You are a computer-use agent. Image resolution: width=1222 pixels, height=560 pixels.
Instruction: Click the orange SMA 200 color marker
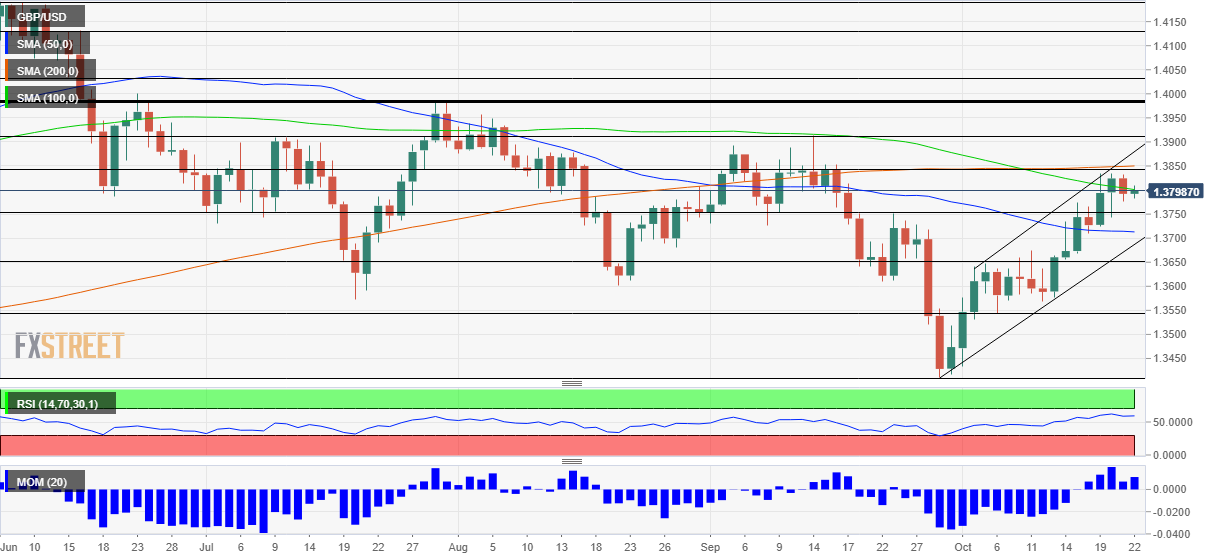[x=7, y=71]
